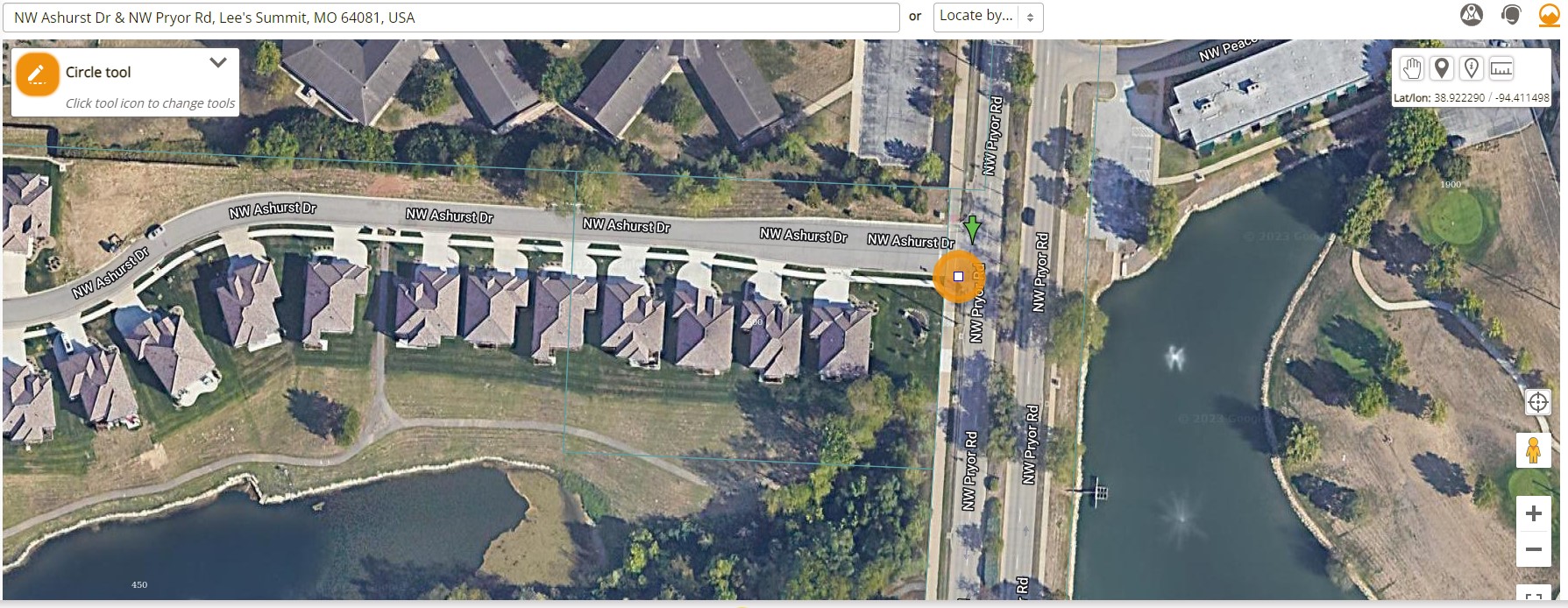Viewport: 1568px width, 608px height.
Task: Select the location pin marker tool
Action: tap(1442, 68)
